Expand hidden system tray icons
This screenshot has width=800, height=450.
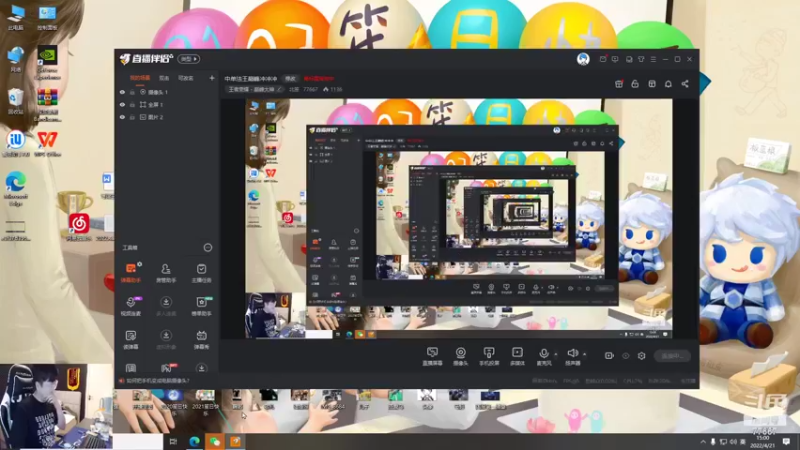(703, 441)
